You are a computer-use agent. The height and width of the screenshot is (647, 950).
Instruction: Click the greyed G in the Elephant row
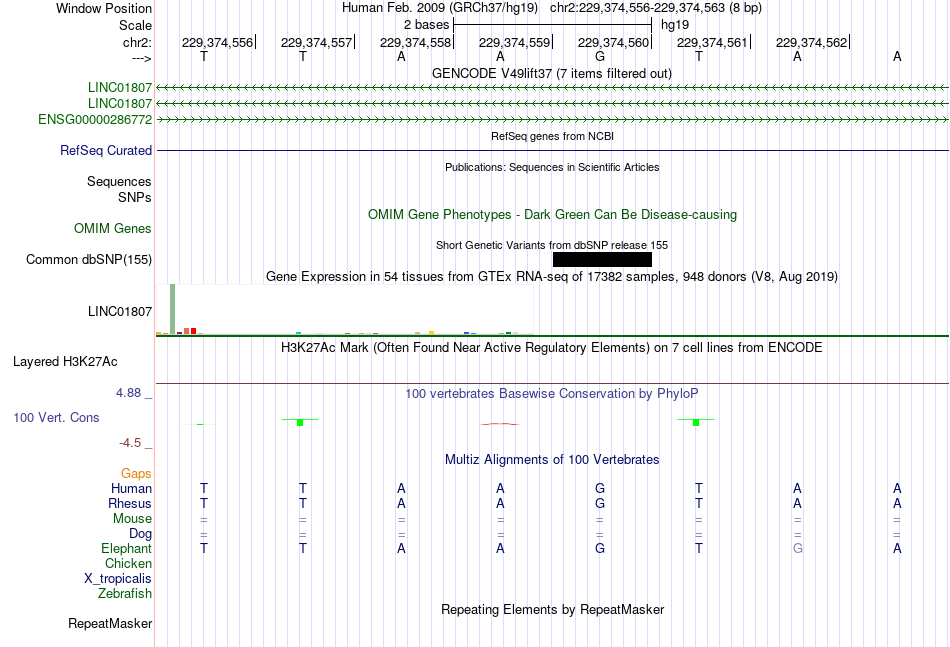797,548
